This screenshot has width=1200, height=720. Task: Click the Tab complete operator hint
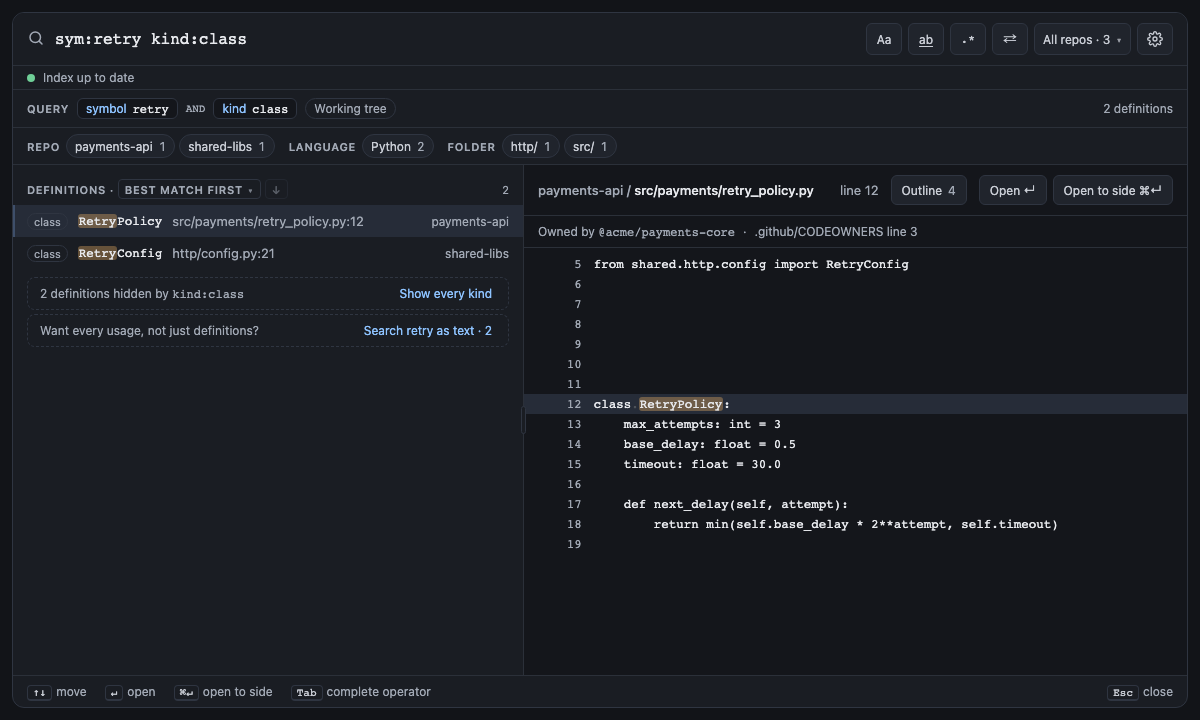[361, 692]
